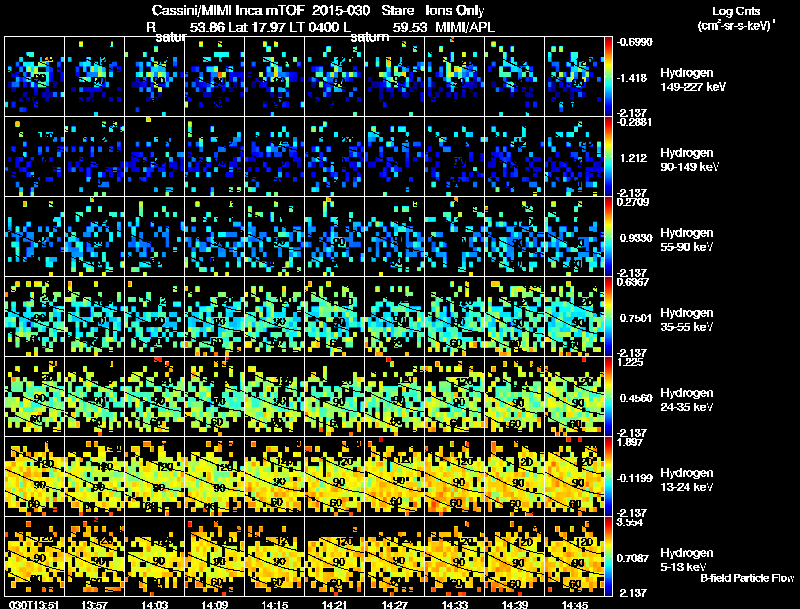Click the color bar for Hydrogen 149-227 keV

608,76
